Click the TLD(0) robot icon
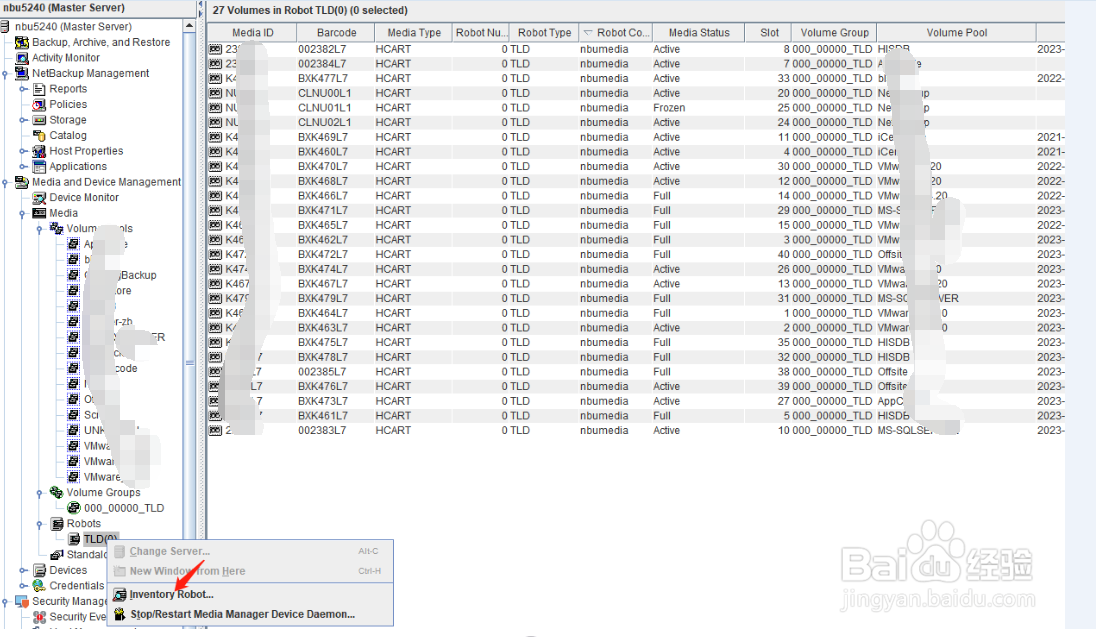1096x637 pixels. point(74,539)
